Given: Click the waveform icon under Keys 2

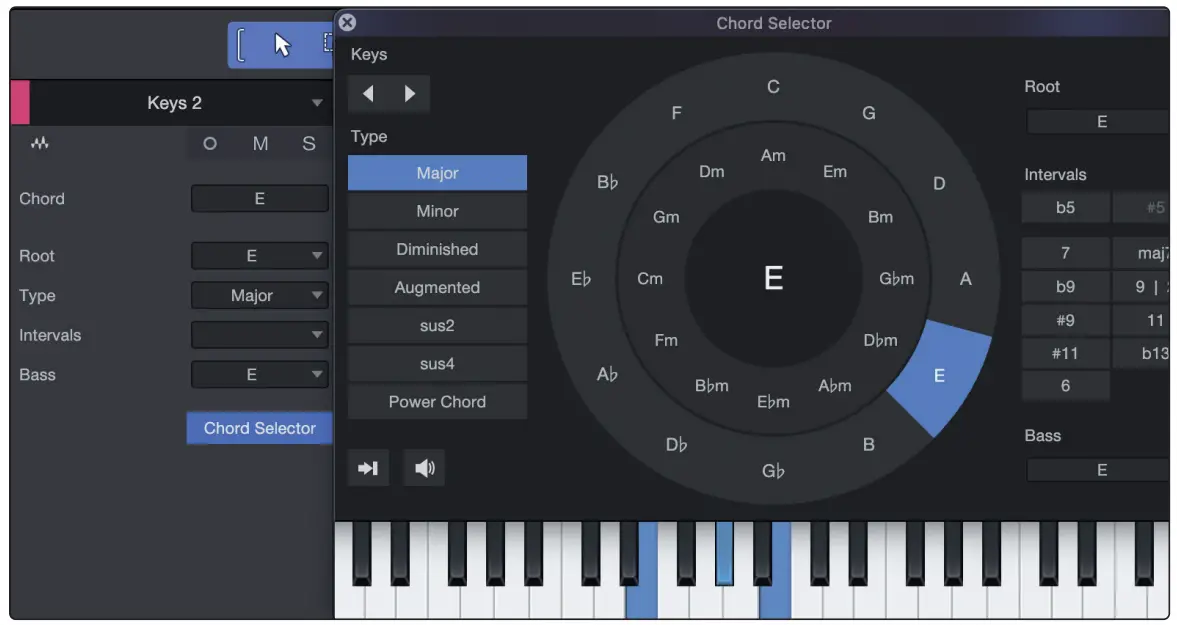Looking at the screenshot, I should (40, 143).
